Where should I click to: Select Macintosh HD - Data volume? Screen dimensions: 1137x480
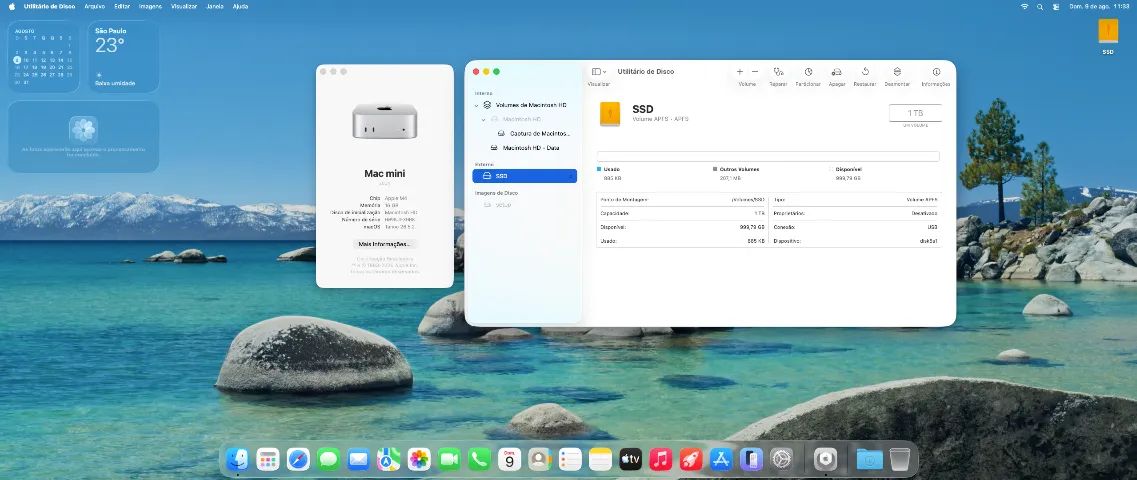coord(525,148)
